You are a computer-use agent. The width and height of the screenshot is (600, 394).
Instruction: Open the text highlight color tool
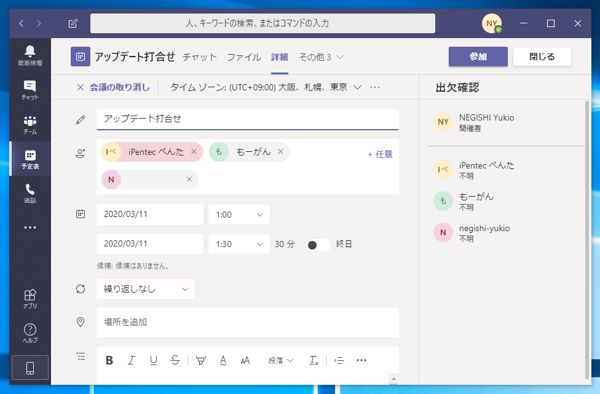click(201, 360)
